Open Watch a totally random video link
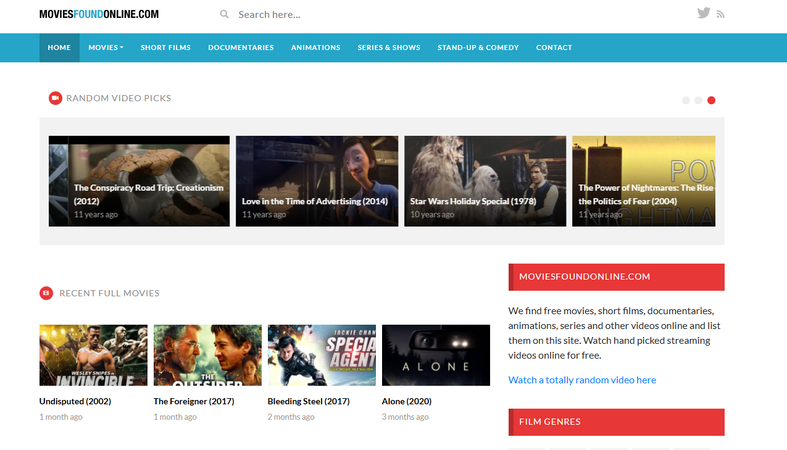Screen dimensions: 787x450 click(582, 380)
